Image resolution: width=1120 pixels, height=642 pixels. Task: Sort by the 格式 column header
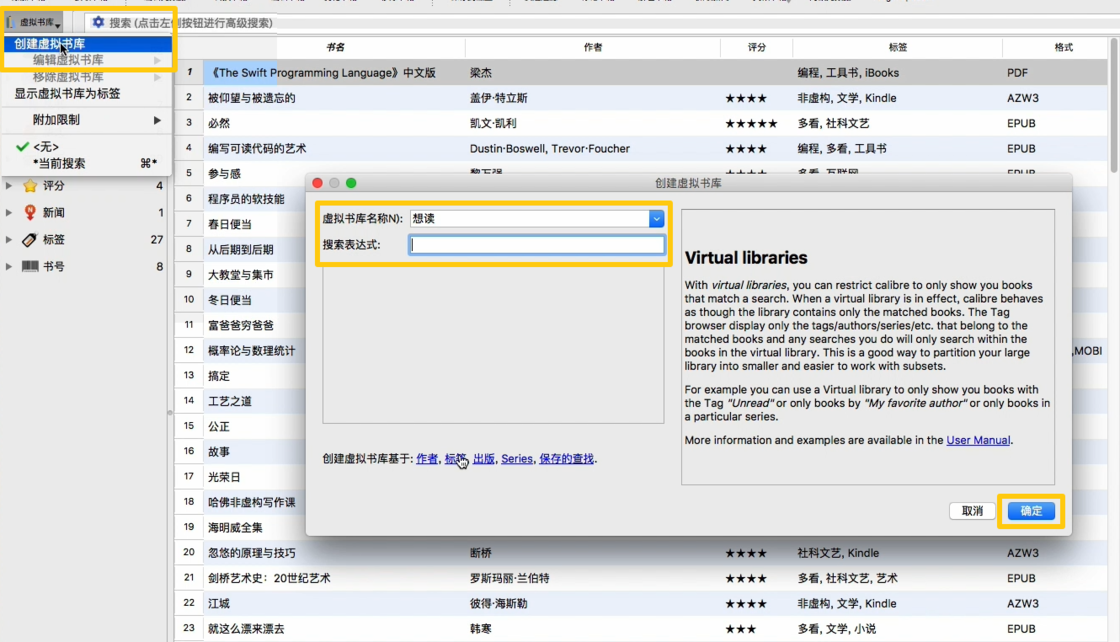coord(1063,47)
